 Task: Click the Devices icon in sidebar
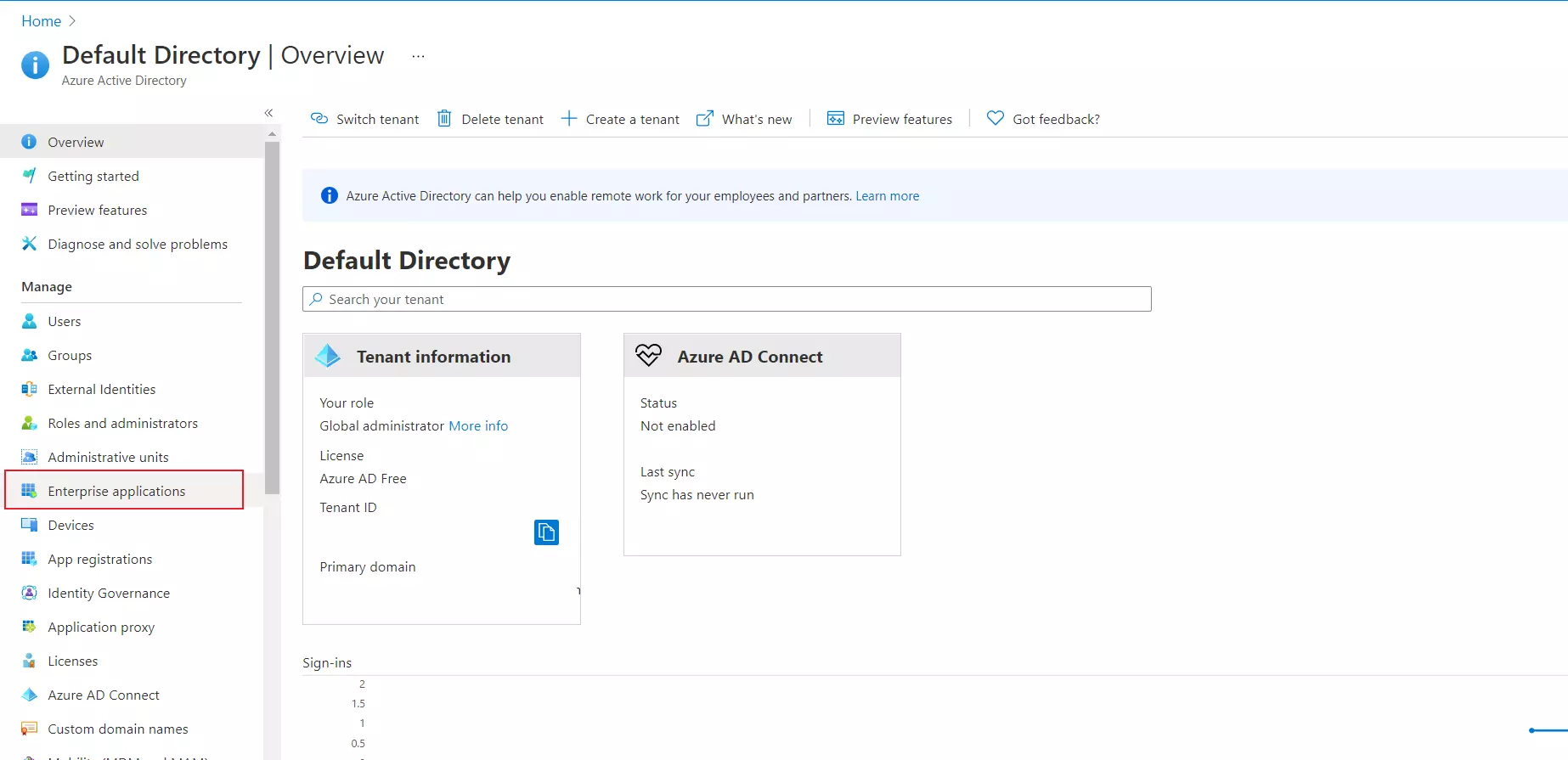[29, 525]
